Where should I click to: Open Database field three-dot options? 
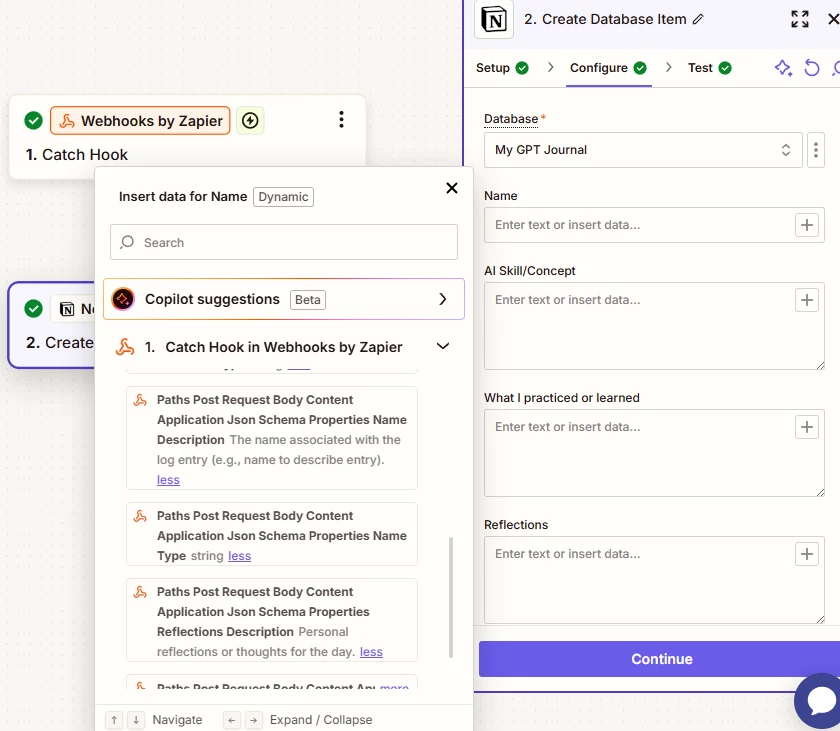815,150
